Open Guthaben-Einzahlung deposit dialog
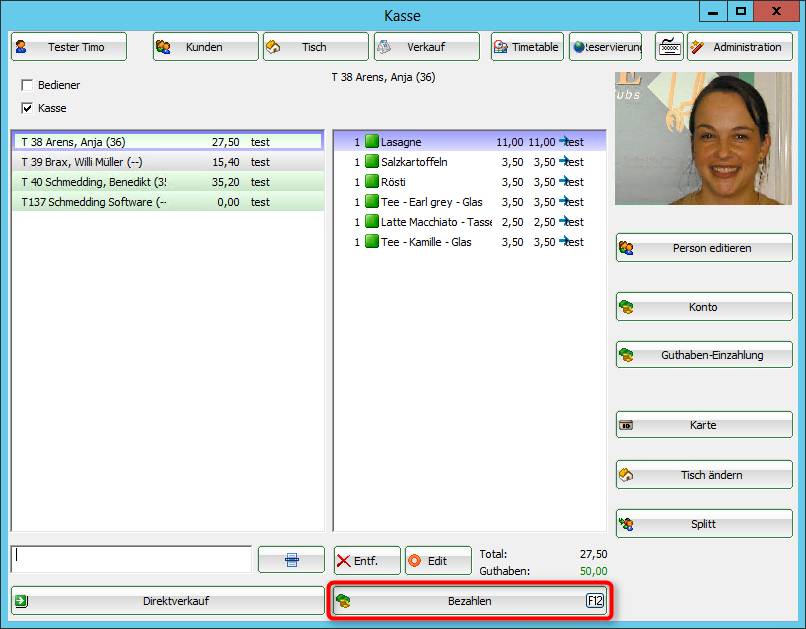Viewport: 806px width, 629px height. click(x=704, y=355)
